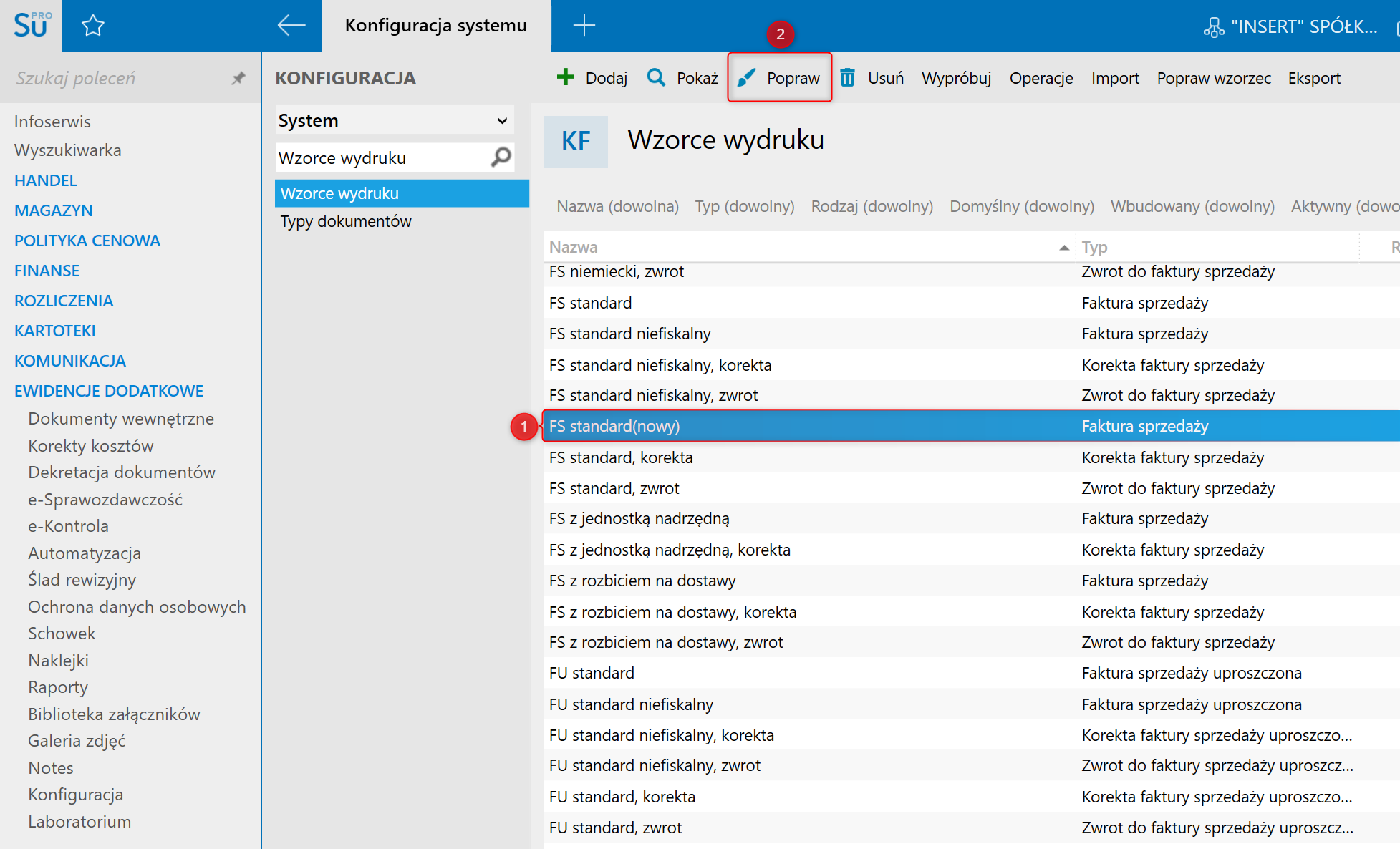Select Typy dokumentów in configuration list

click(346, 221)
